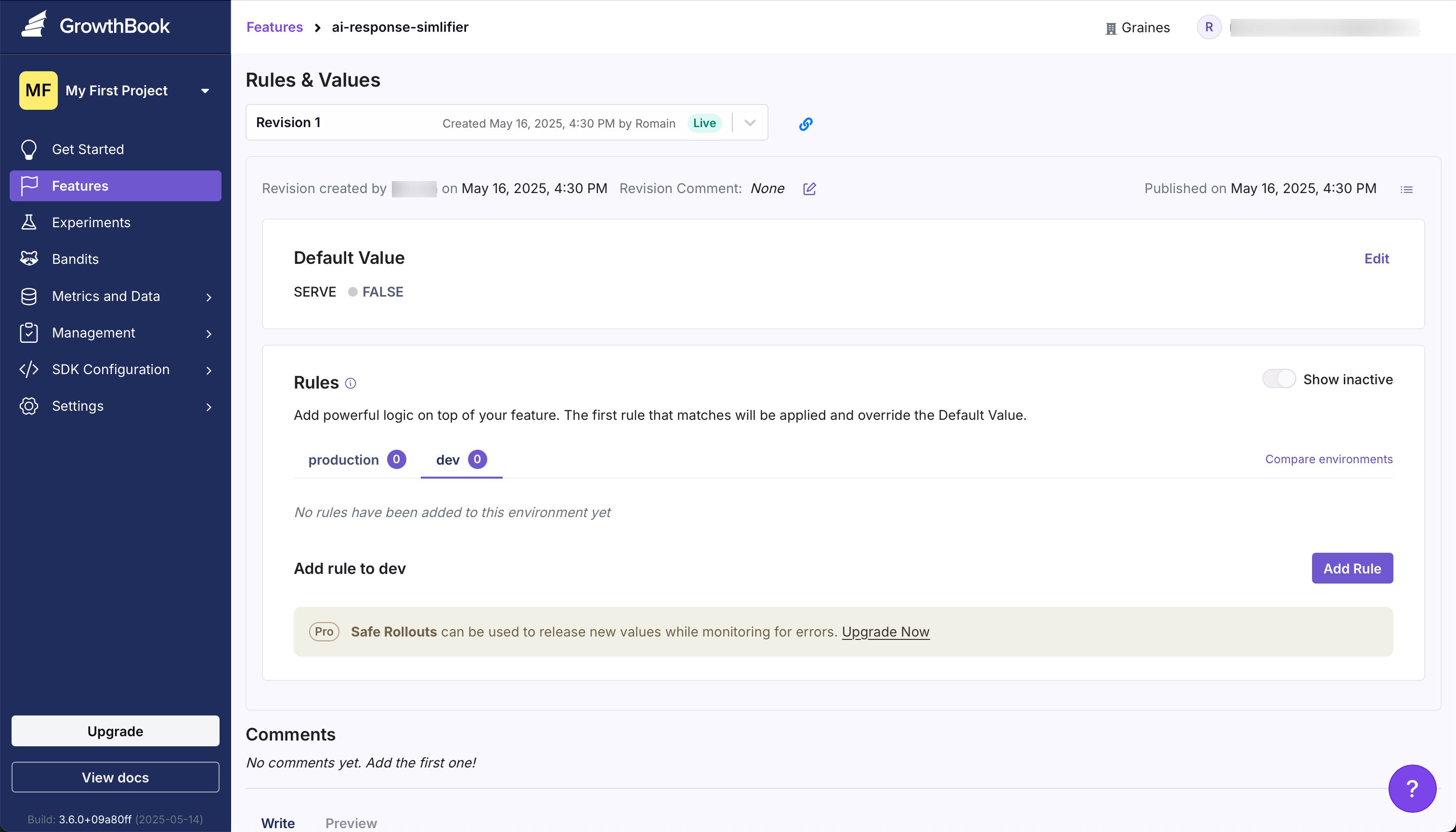Viewport: 1456px width, 832px height.
Task: Click the Get Started lightbulb icon
Action: tap(28, 150)
